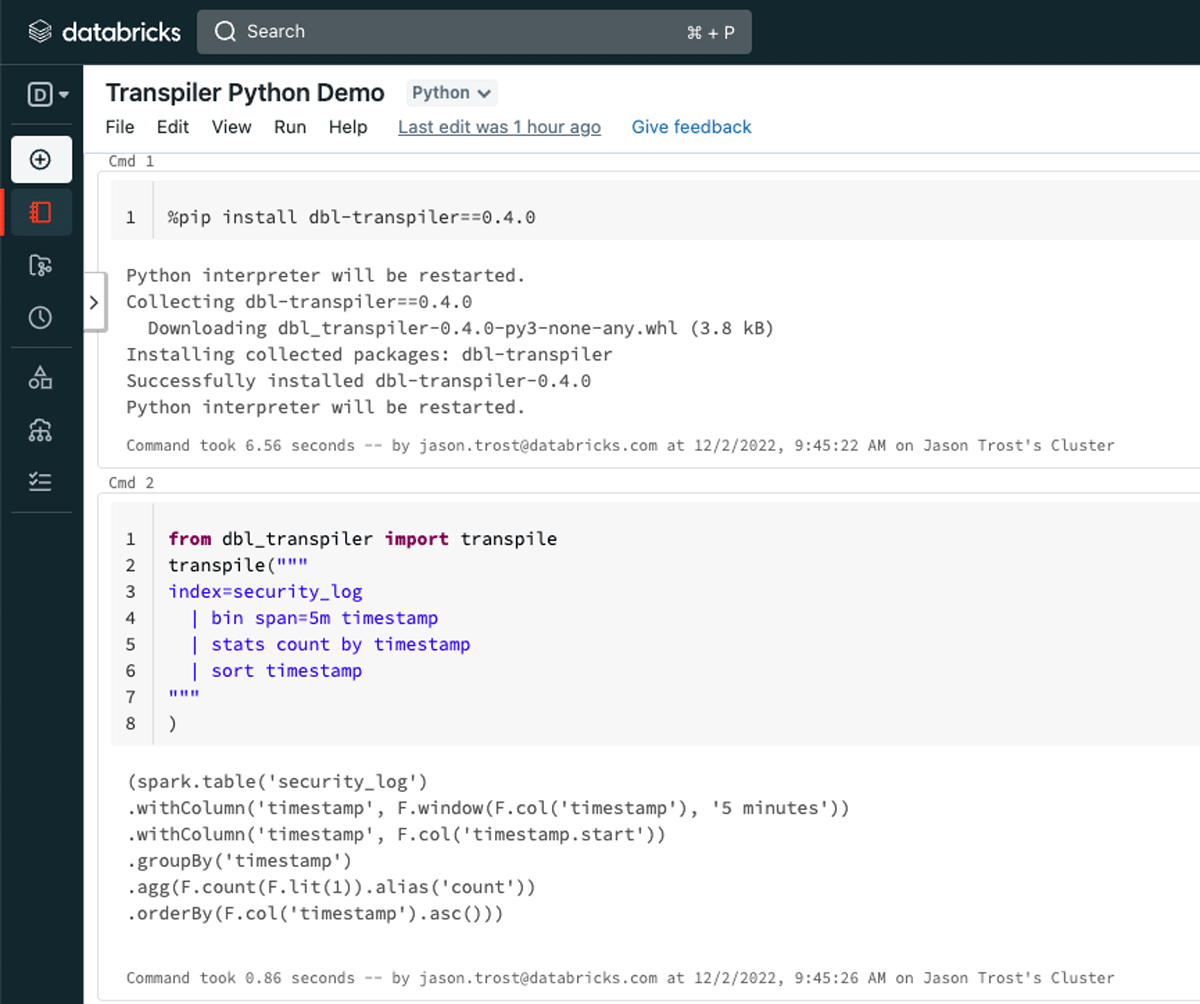Open the Data shapes icon in sidebar
1200x1004 pixels.
41,377
